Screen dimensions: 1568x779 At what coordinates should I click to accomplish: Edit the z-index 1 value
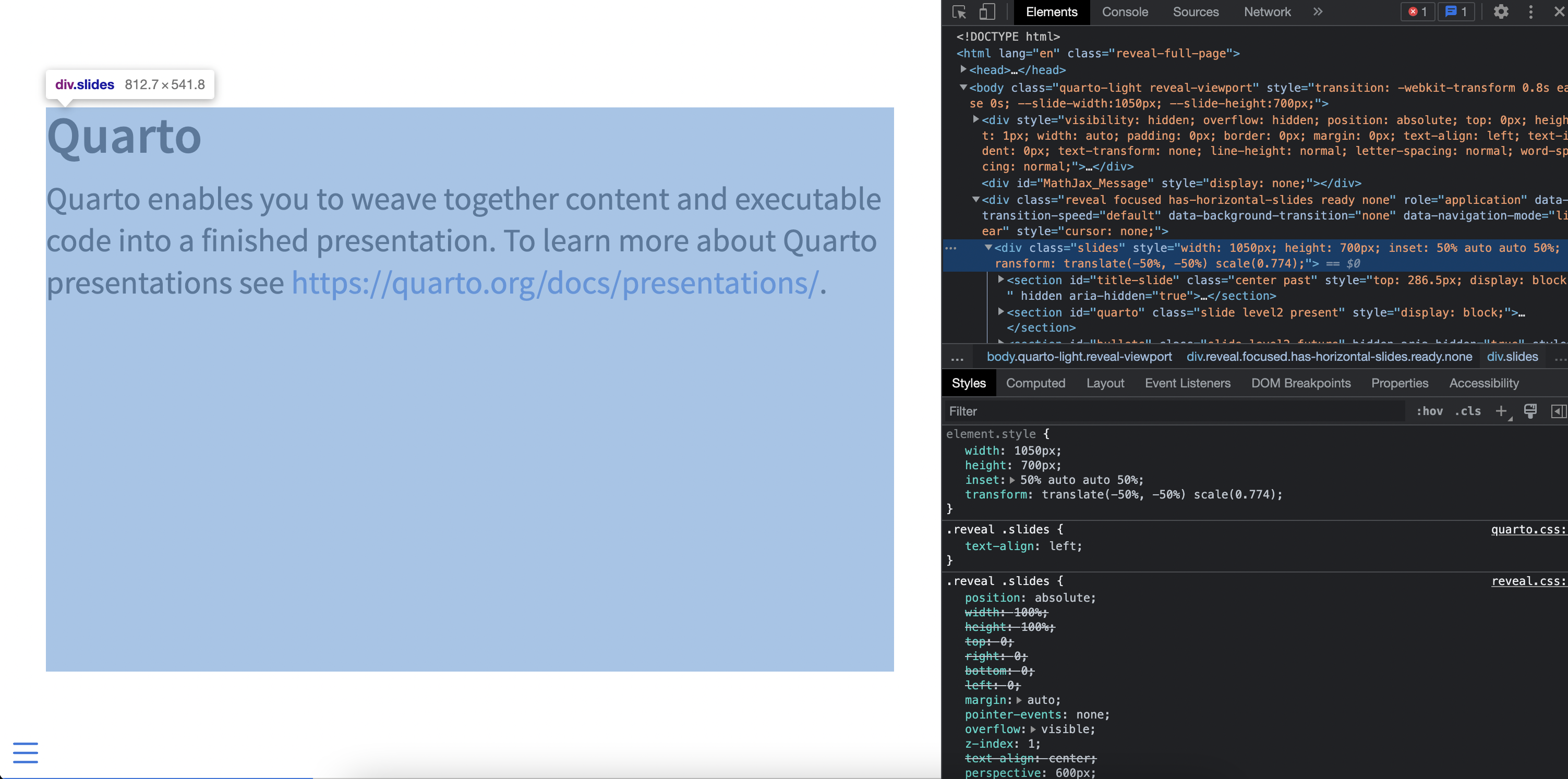(1031, 744)
